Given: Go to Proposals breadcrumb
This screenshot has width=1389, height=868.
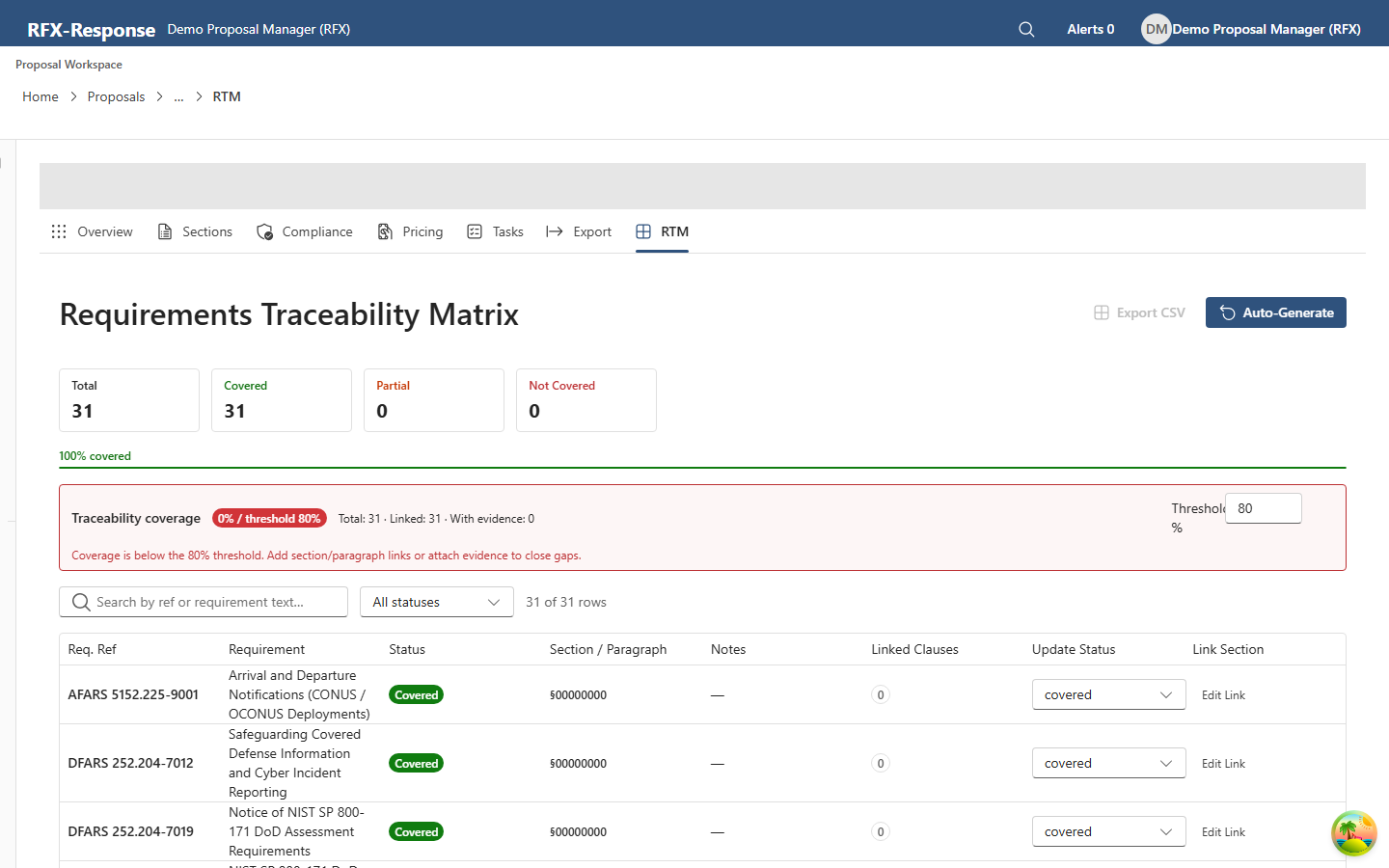Looking at the screenshot, I should point(116,96).
